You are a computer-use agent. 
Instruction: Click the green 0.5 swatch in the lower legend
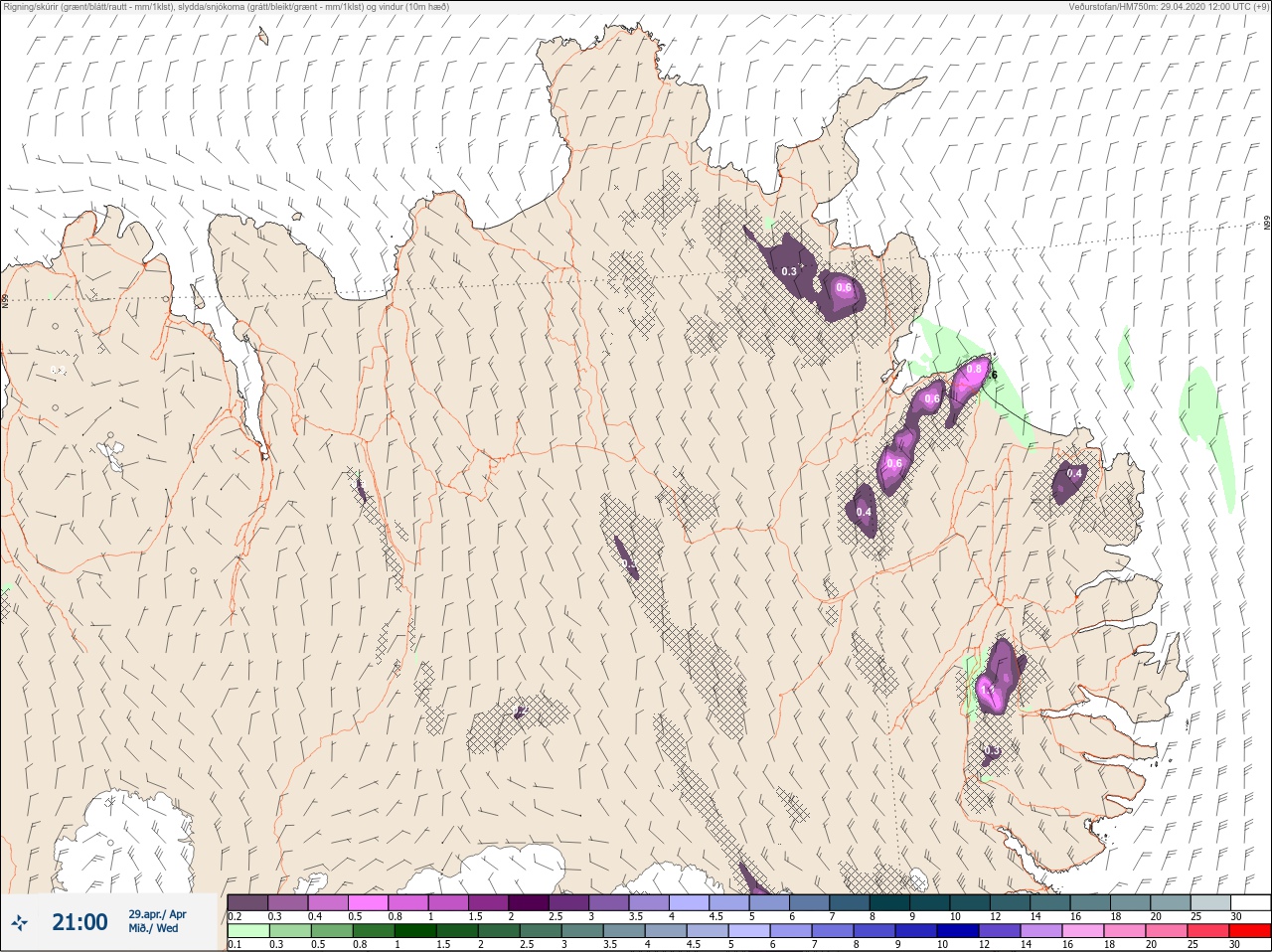332,931
